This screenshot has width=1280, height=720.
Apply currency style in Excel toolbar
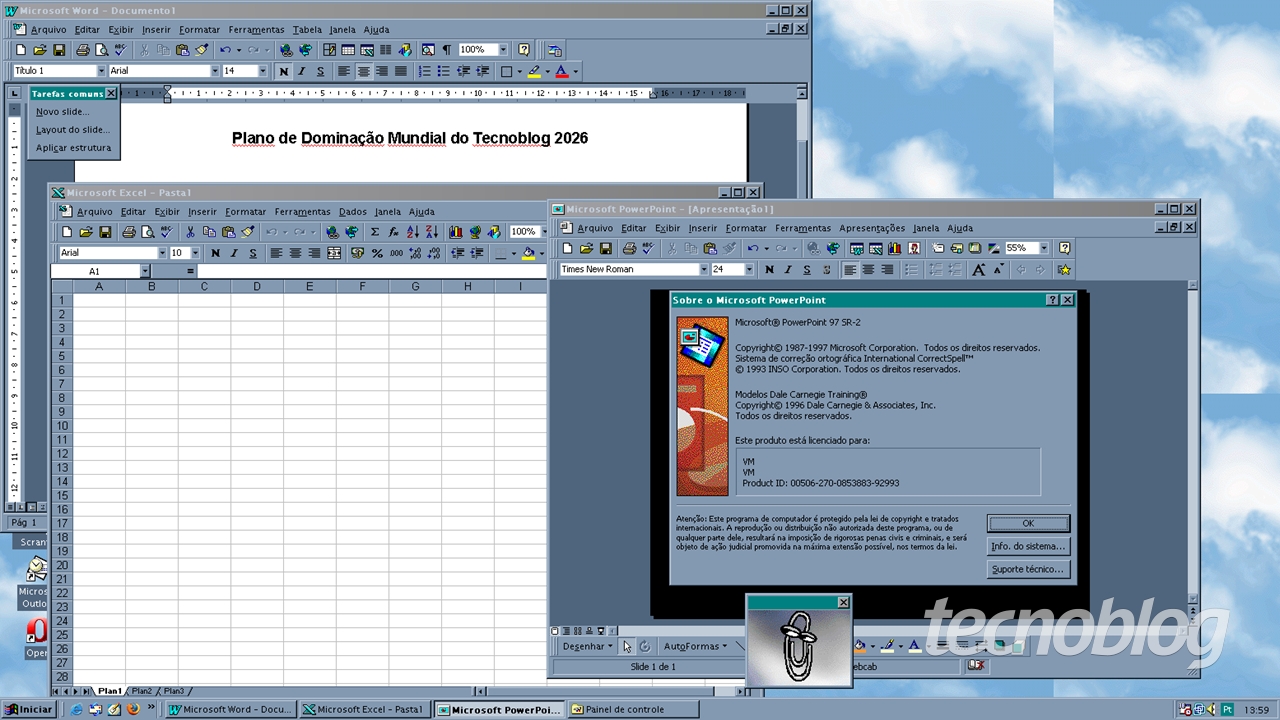[x=358, y=253]
